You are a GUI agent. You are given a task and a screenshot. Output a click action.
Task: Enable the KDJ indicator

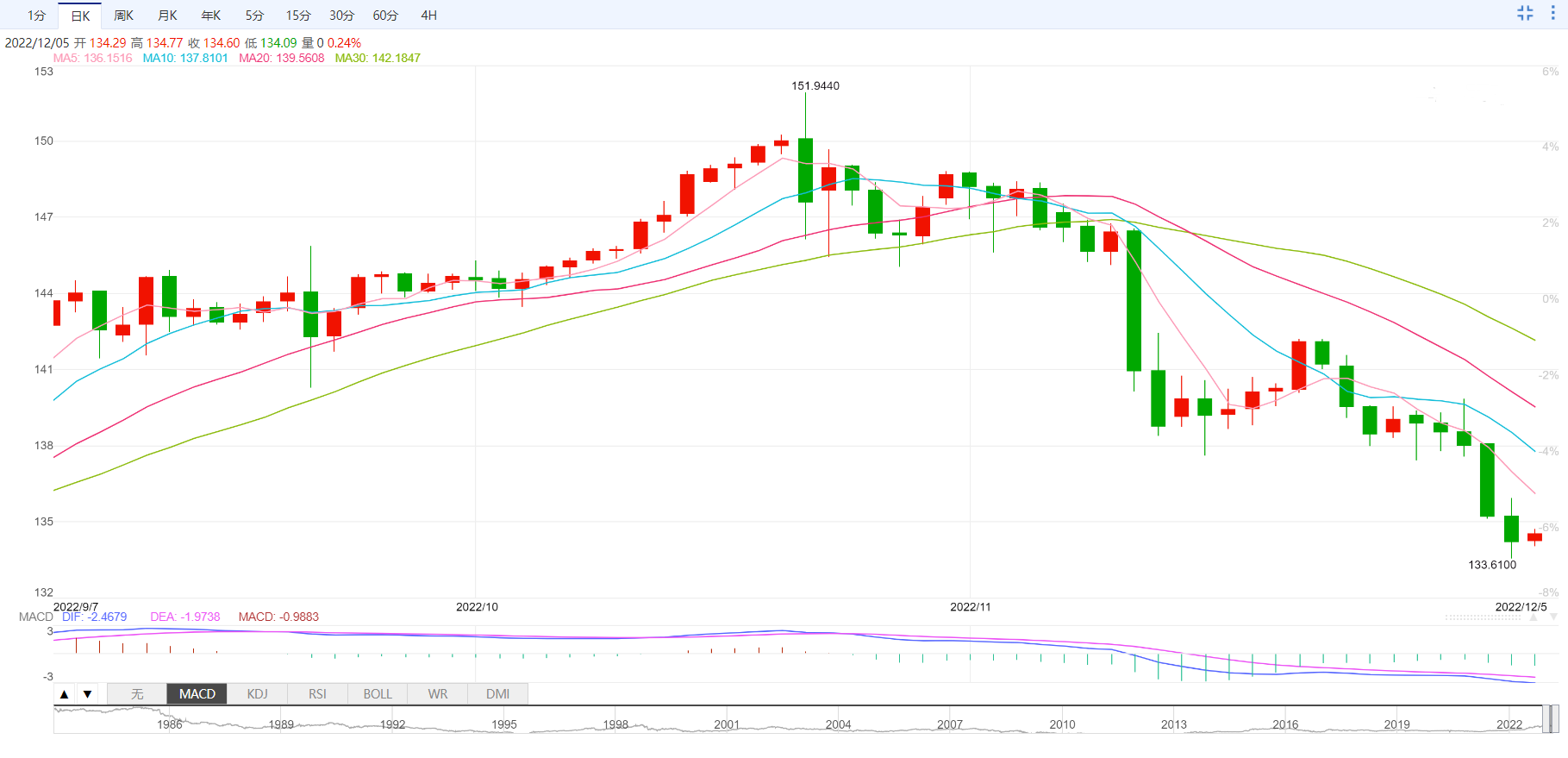point(257,694)
